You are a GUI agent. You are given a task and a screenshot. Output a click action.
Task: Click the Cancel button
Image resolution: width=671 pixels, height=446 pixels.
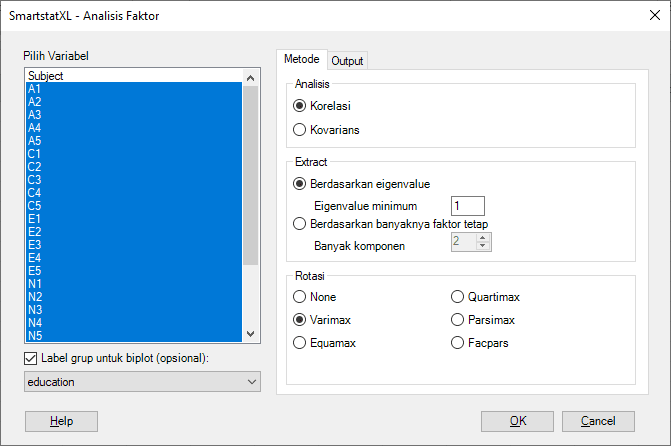598,421
